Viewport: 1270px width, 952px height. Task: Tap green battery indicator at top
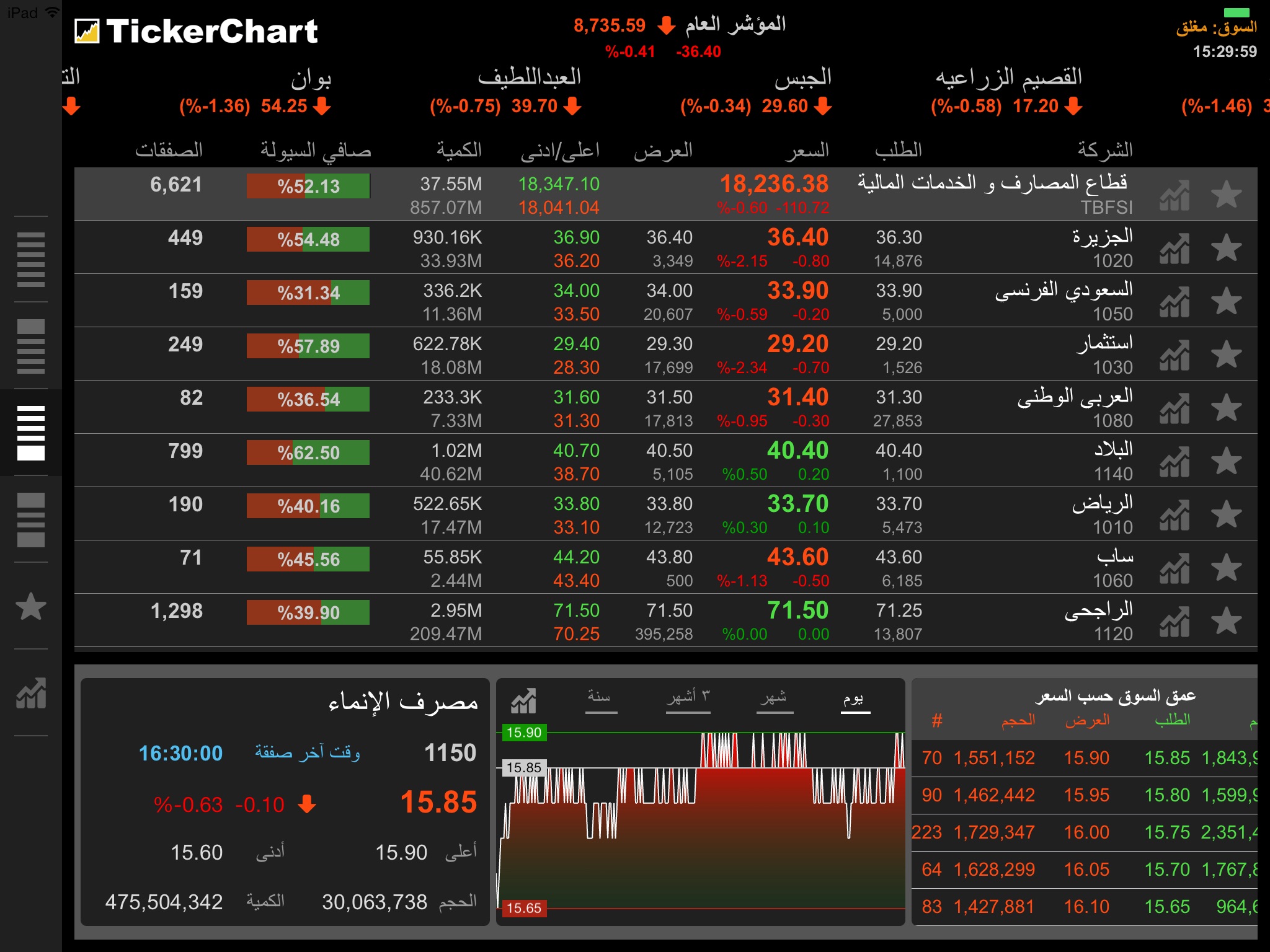coord(1237,12)
